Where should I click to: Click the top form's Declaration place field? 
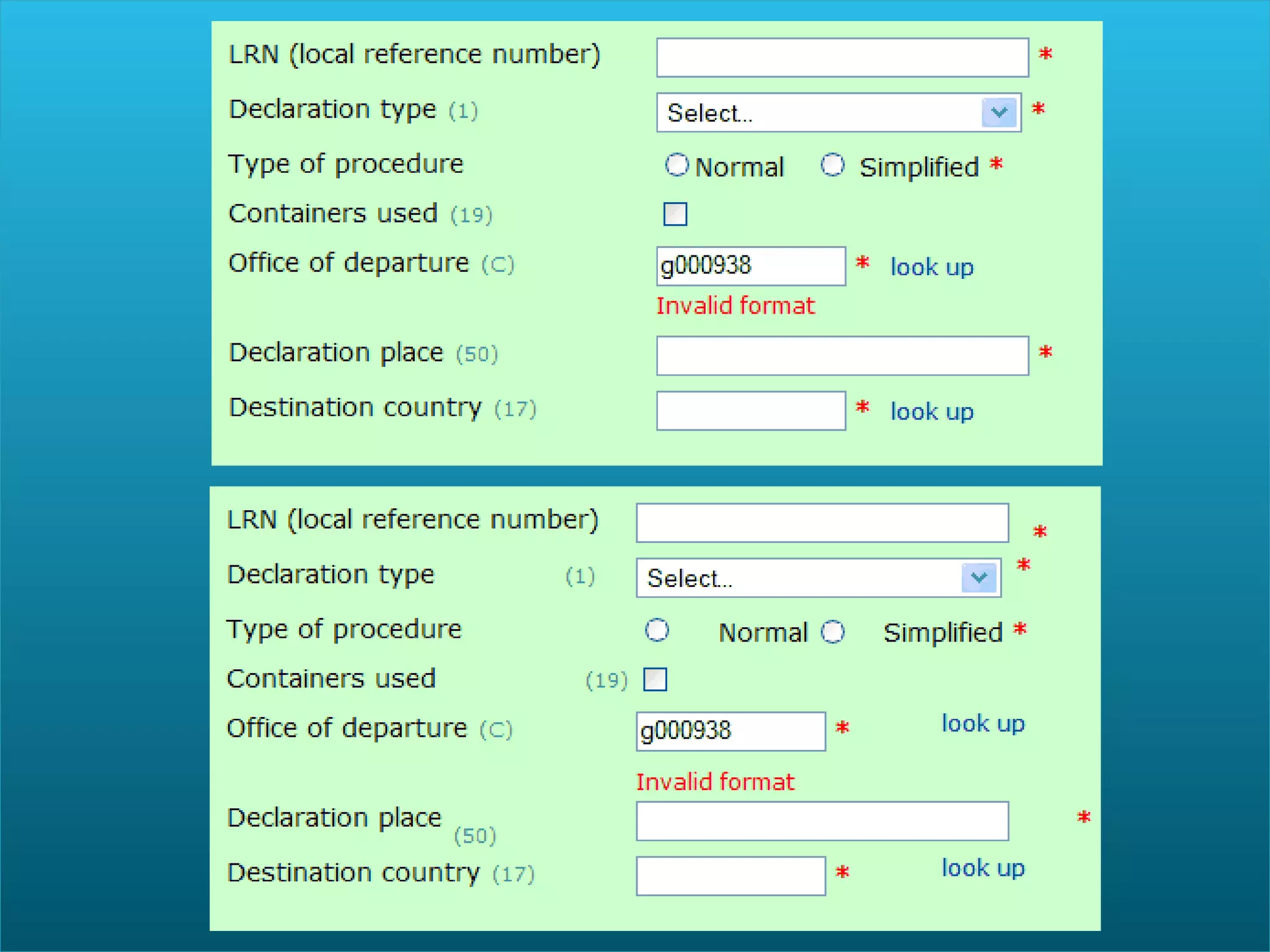(842, 356)
